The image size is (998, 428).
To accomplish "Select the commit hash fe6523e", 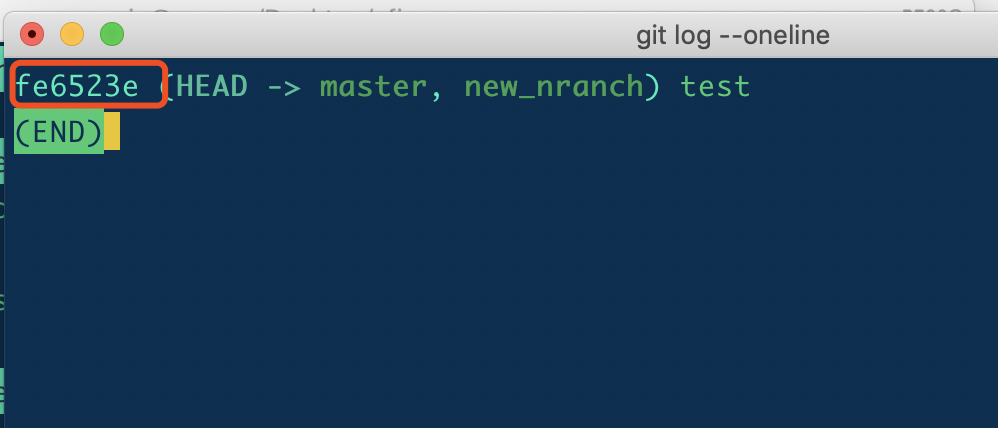I will click(x=76, y=86).
